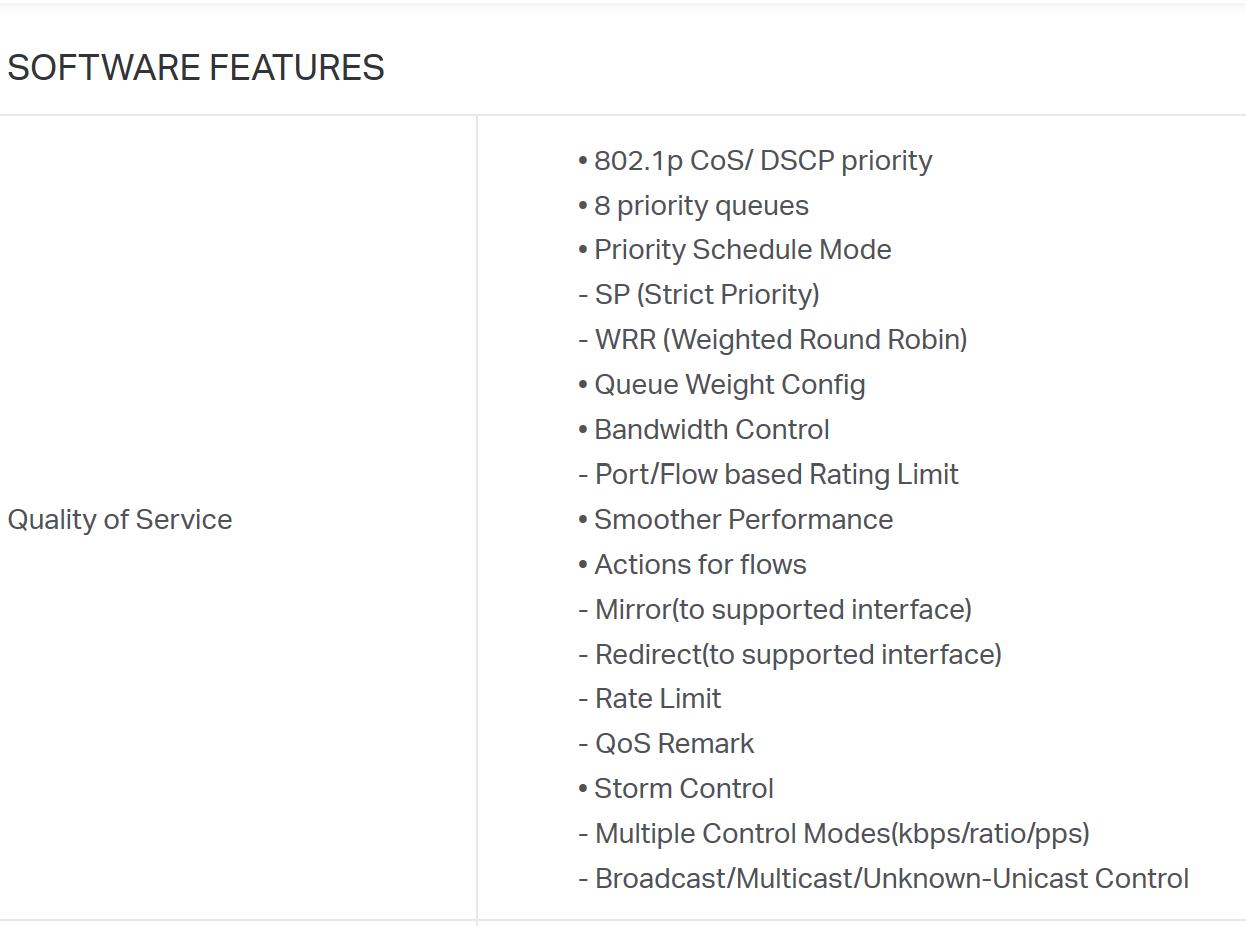Select the Quality of Service row label
Screen dimensions: 1246x926
[120, 519]
